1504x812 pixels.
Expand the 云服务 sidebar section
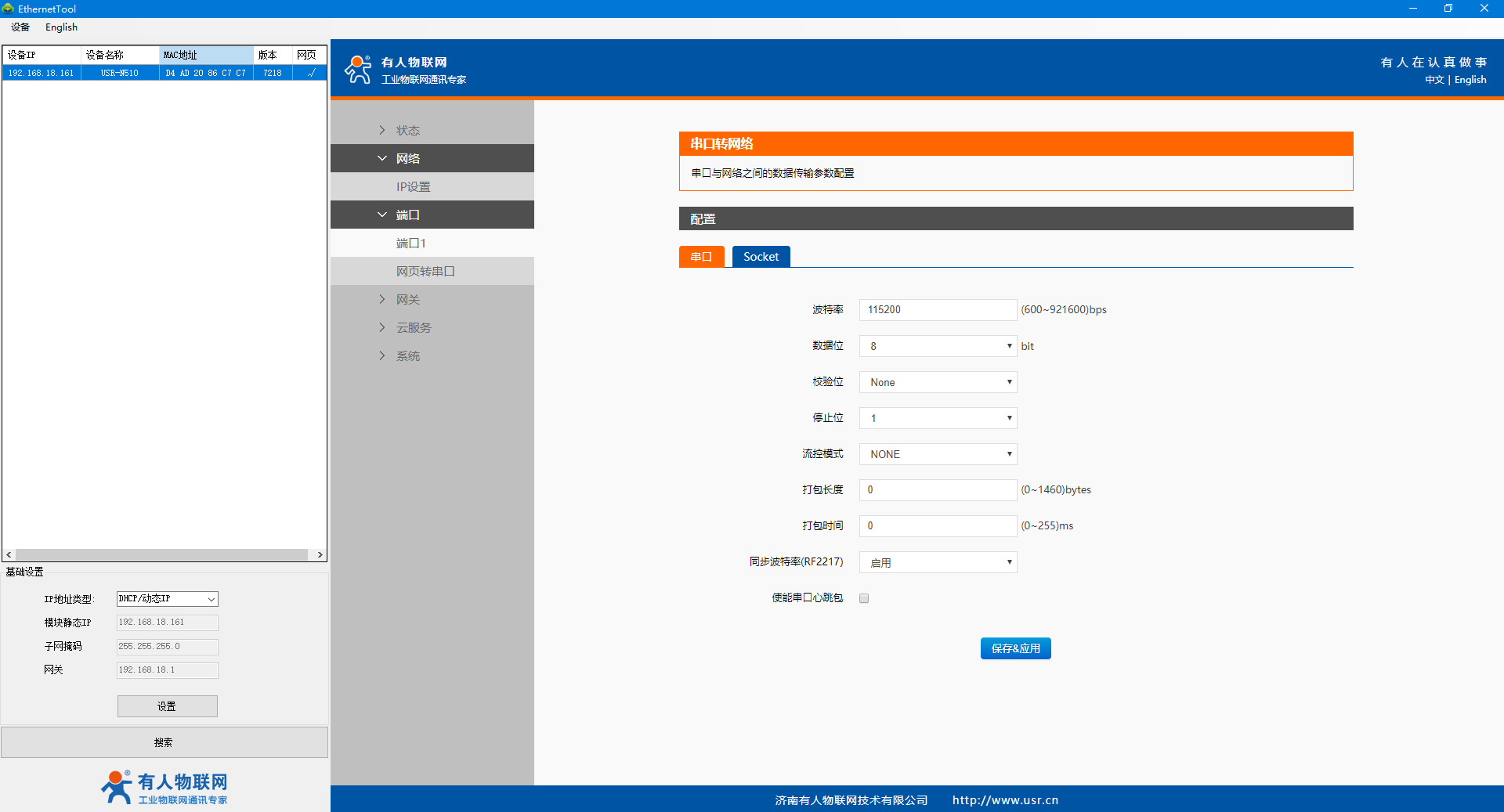[382, 327]
